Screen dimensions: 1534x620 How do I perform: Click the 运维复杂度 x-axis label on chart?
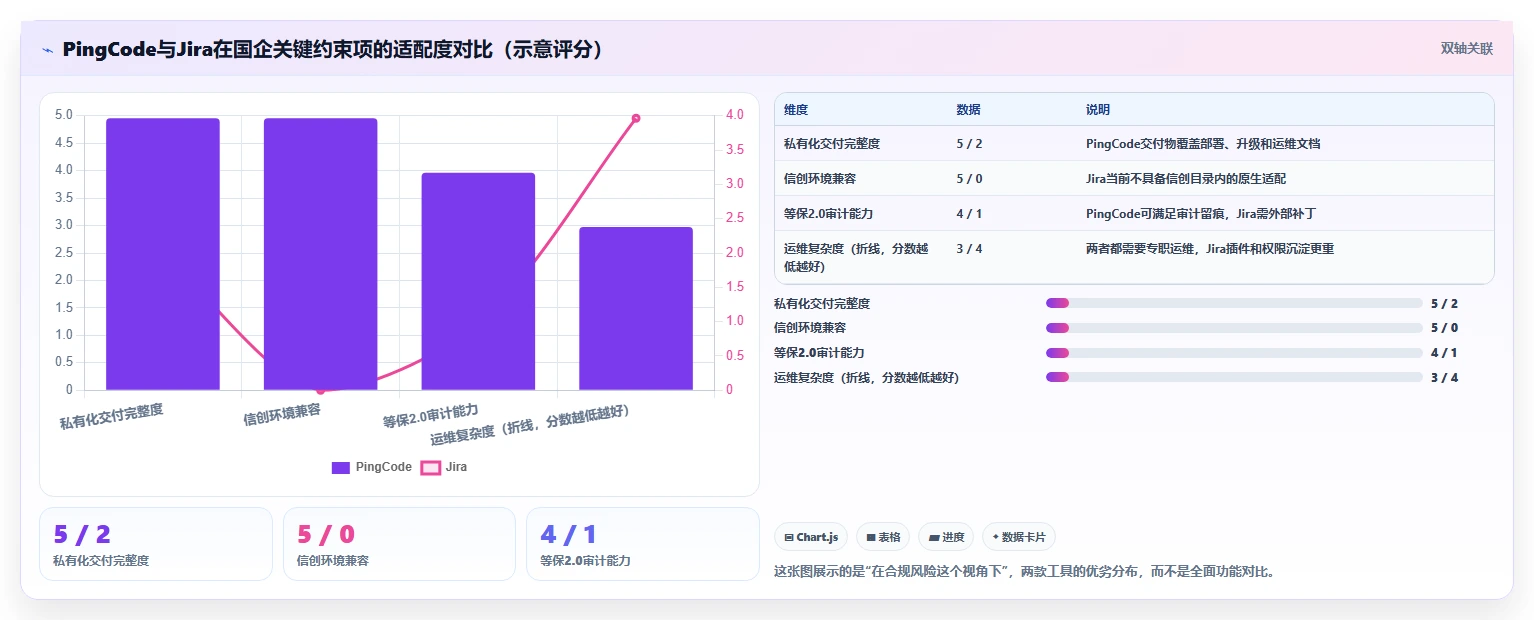click(x=529, y=425)
